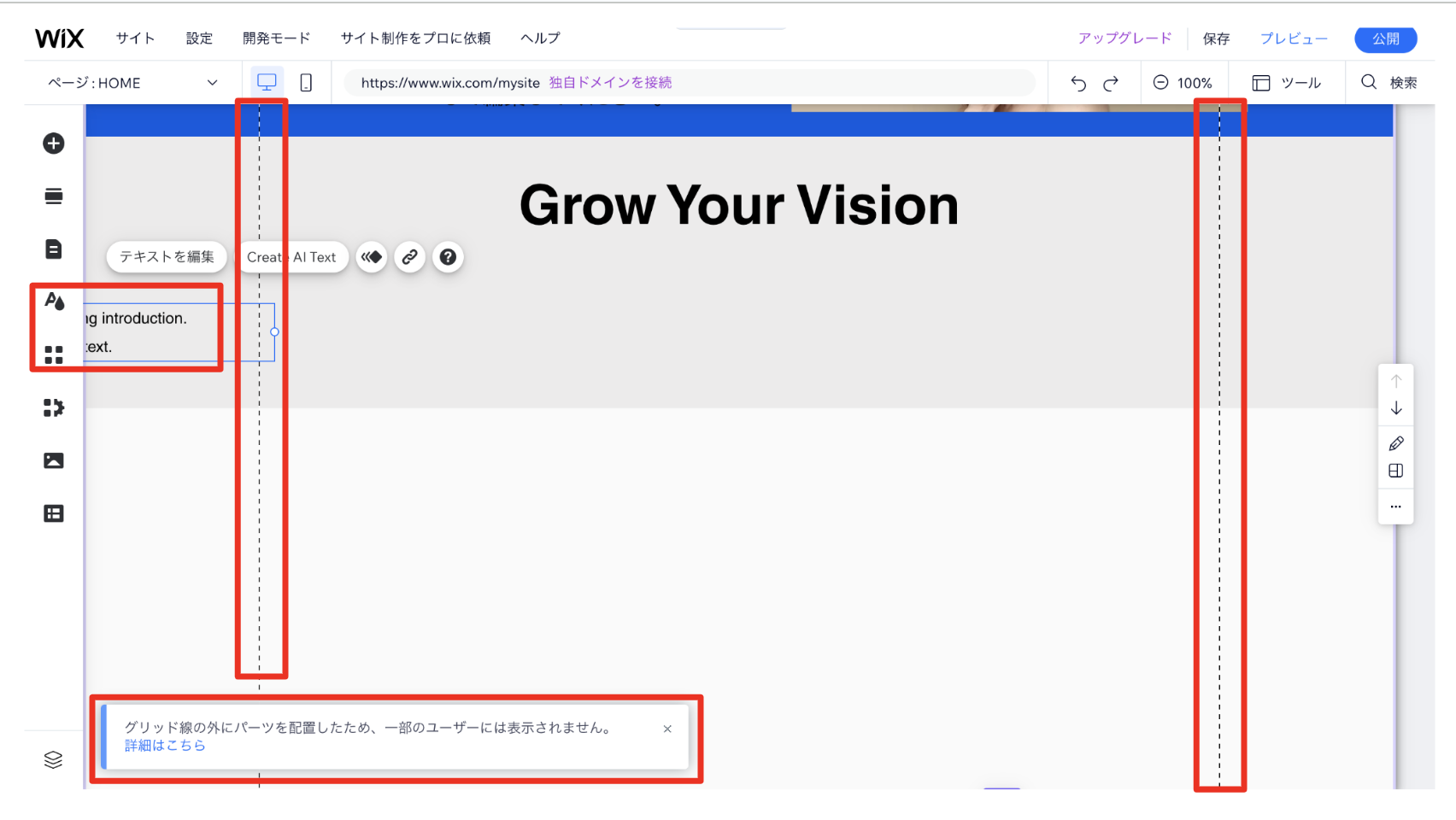Click the 詳細はこちら link in the warning
Screen dimensions: 1456x820
[164, 745]
